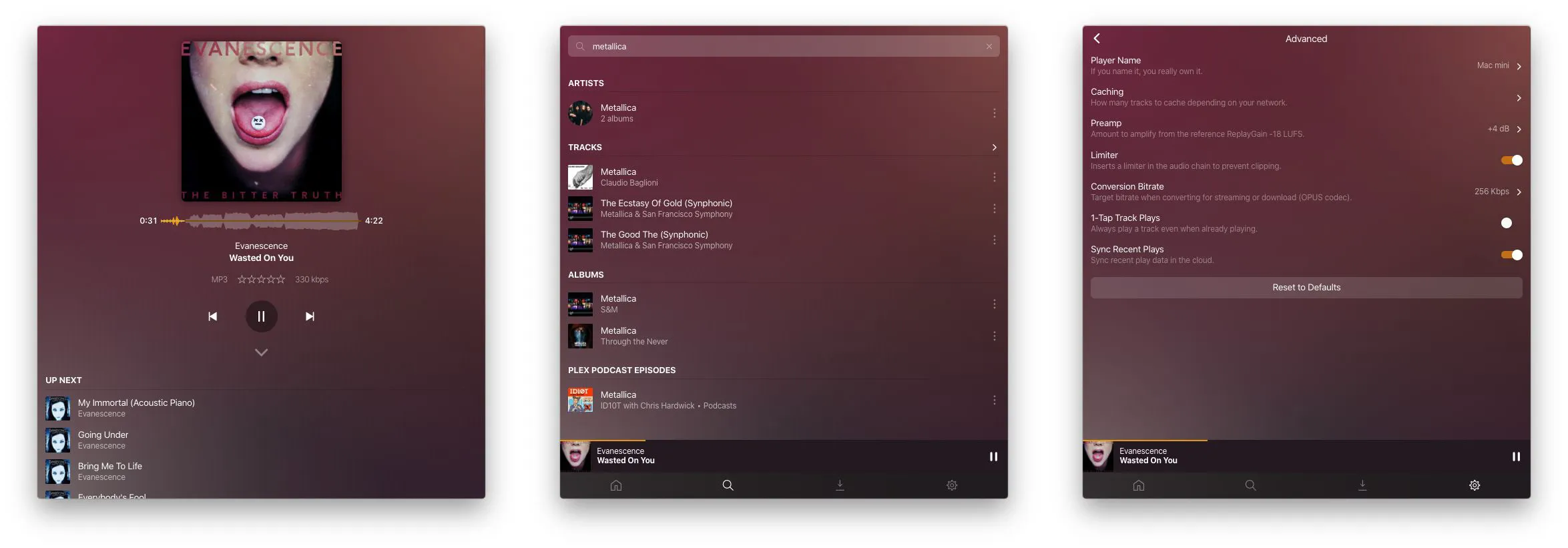Open Conversion Bitrate setting 256 Kbps
This screenshot has width=1568, height=548.
coord(1306,192)
